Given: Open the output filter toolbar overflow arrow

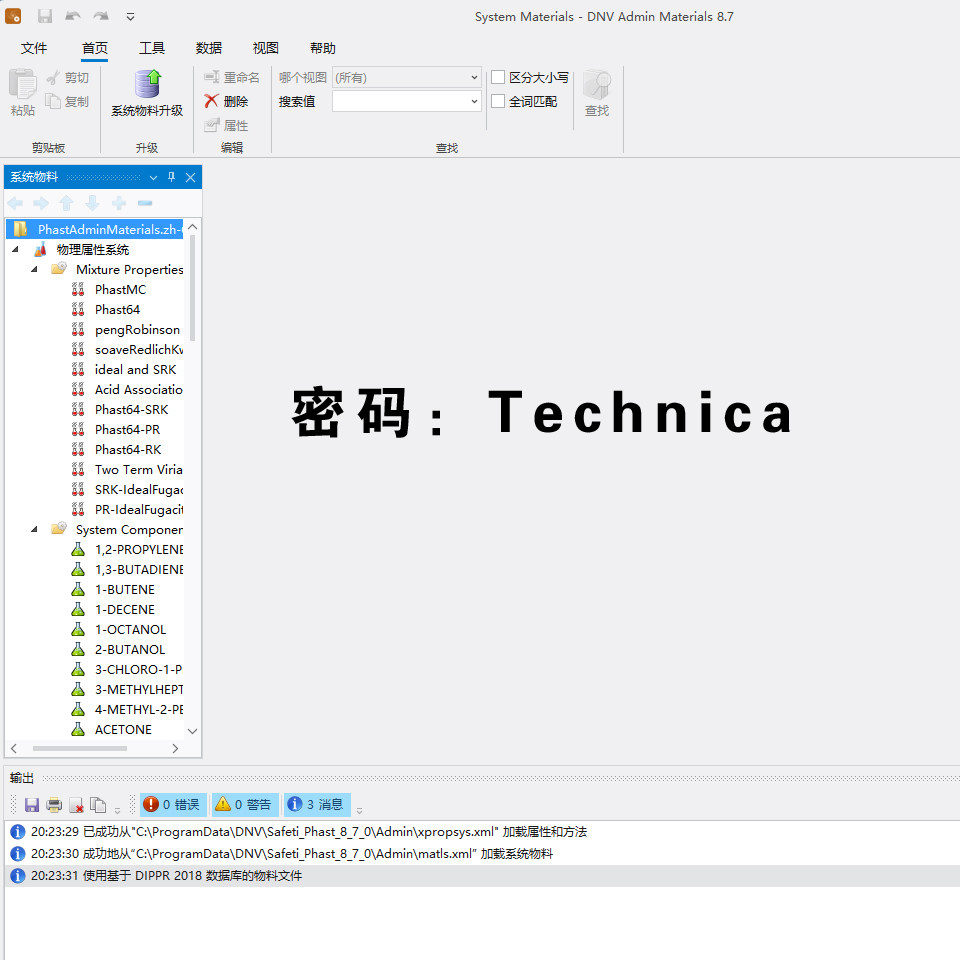Looking at the screenshot, I should click(x=359, y=810).
